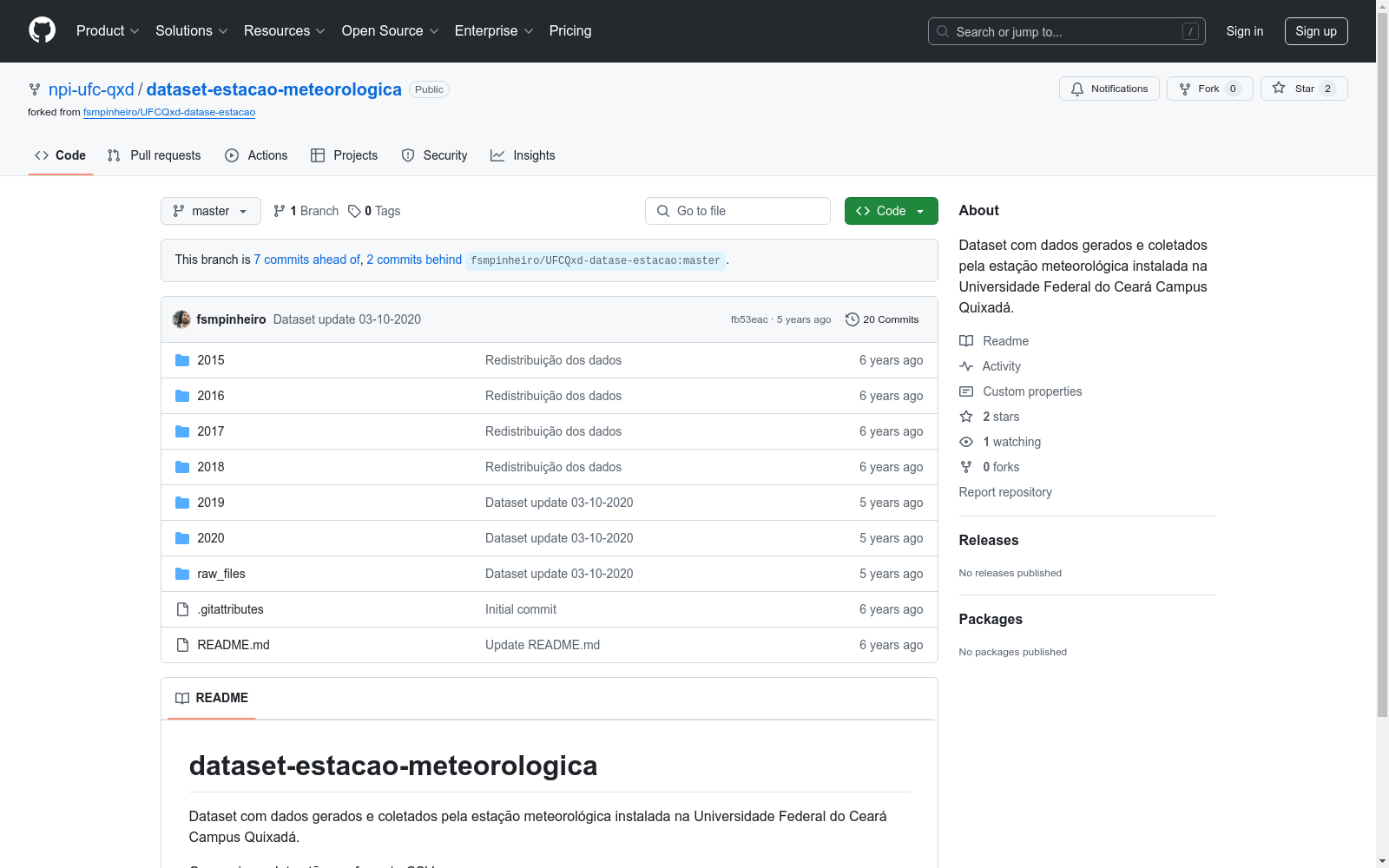The width and height of the screenshot is (1389, 868).
Task: Click the Releases heading link
Action: coord(989,540)
